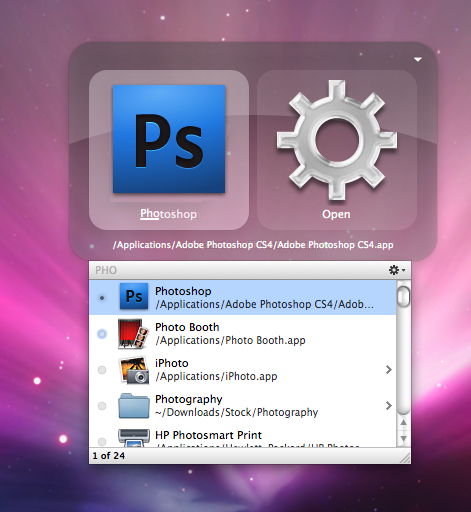
Task: Click the /Applications/iPhoto.app path
Action: (216, 376)
